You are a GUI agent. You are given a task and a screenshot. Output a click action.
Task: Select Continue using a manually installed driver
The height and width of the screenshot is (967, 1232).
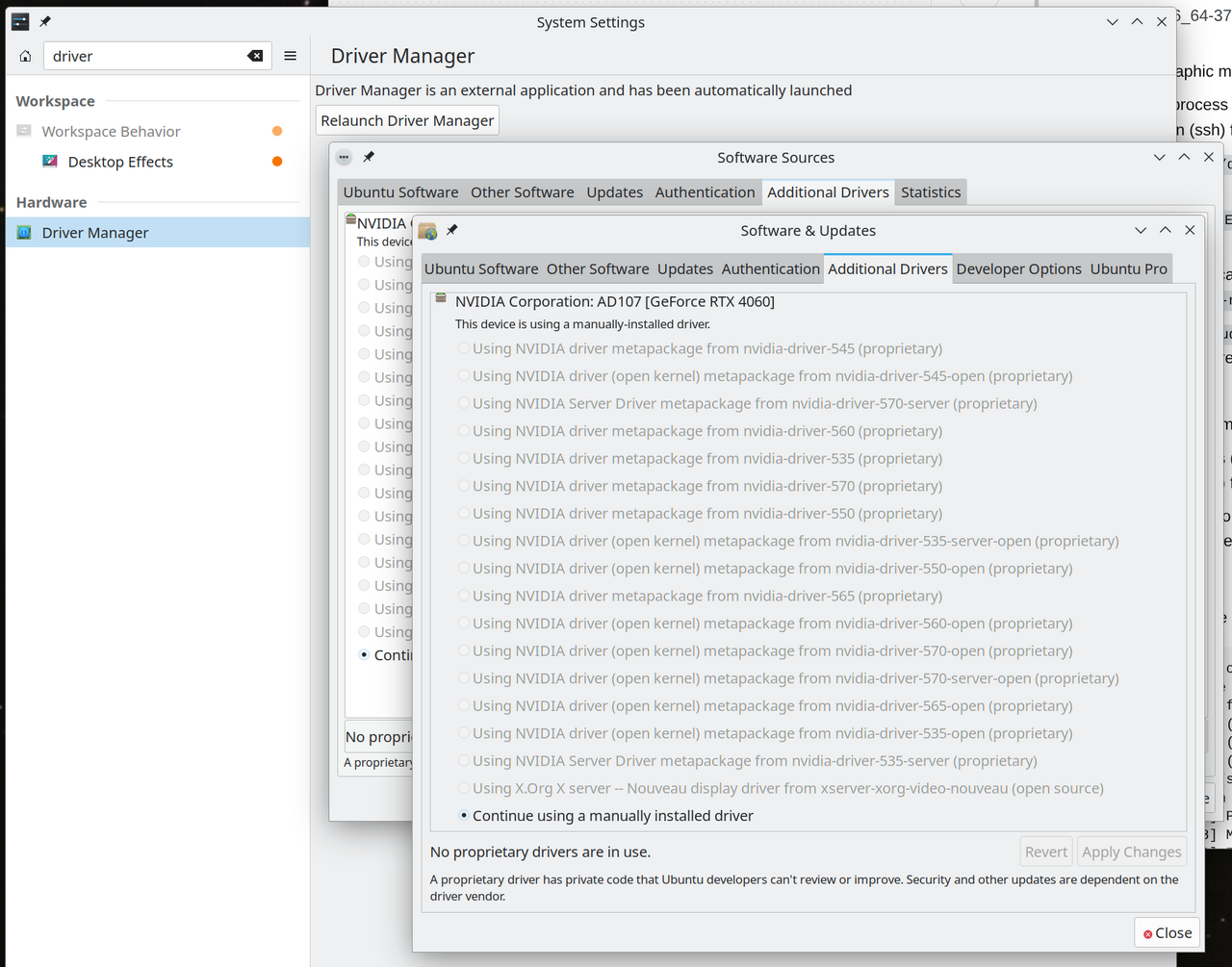tap(464, 815)
